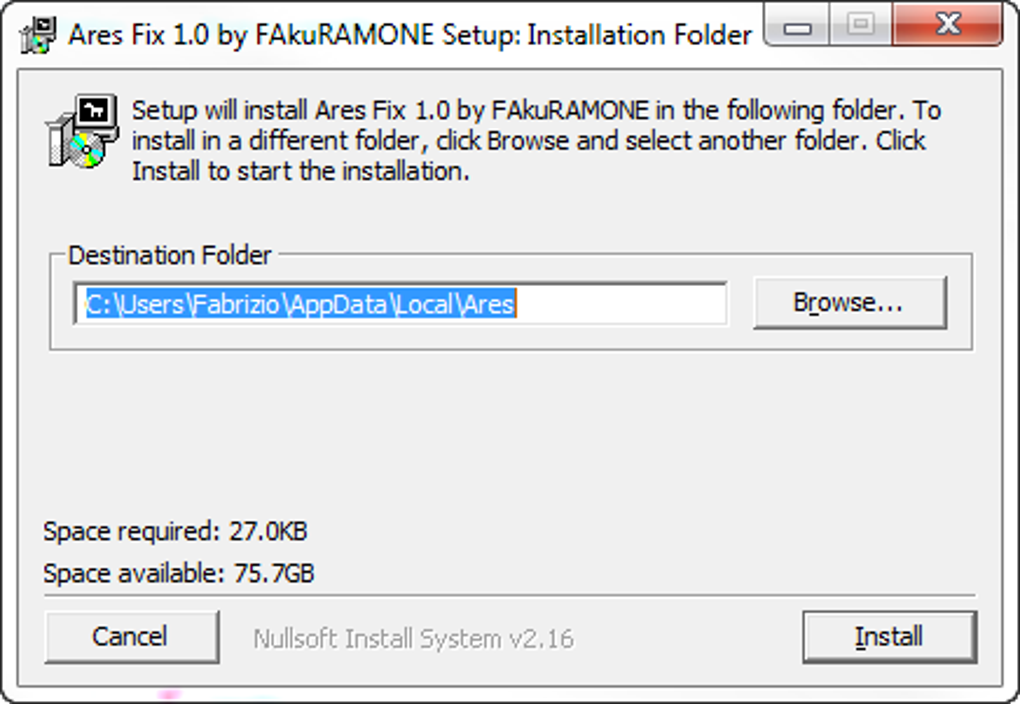Image resolution: width=1020 pixels, height=704 pixels.
Task: Click the 'Destination Folder' group label
Action: [170, 256]
